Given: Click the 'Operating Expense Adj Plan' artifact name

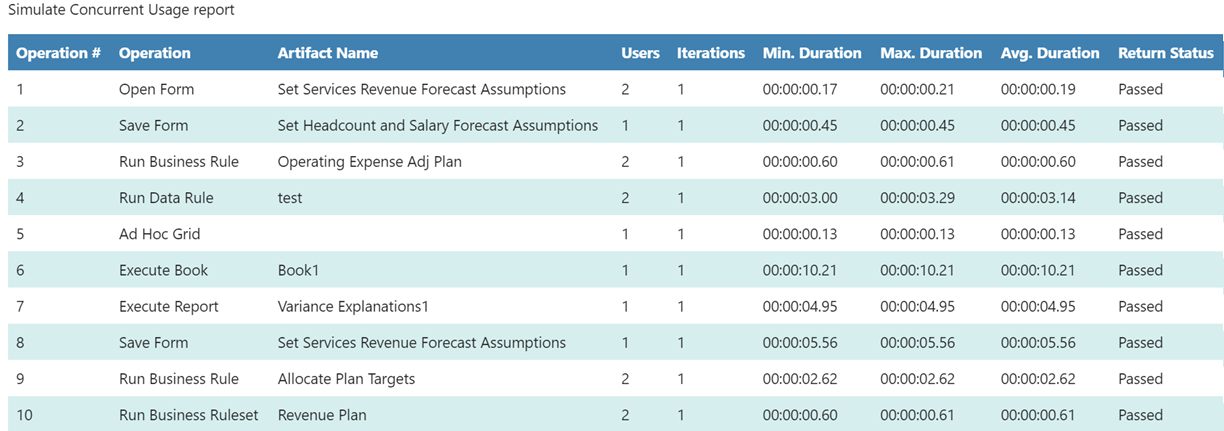Looking at the screenshot, I should [x=369, y=161].
